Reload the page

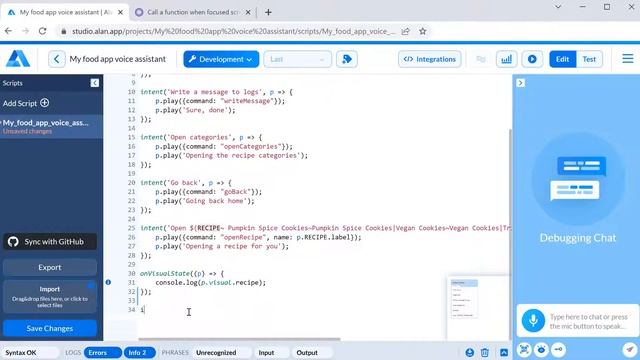[x=42, y=31]
